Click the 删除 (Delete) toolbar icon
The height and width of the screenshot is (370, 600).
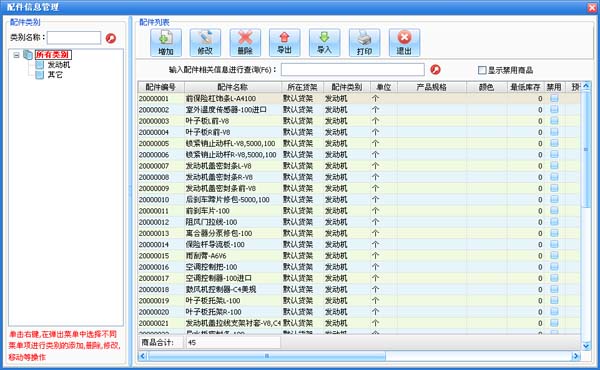coord(245,42)
